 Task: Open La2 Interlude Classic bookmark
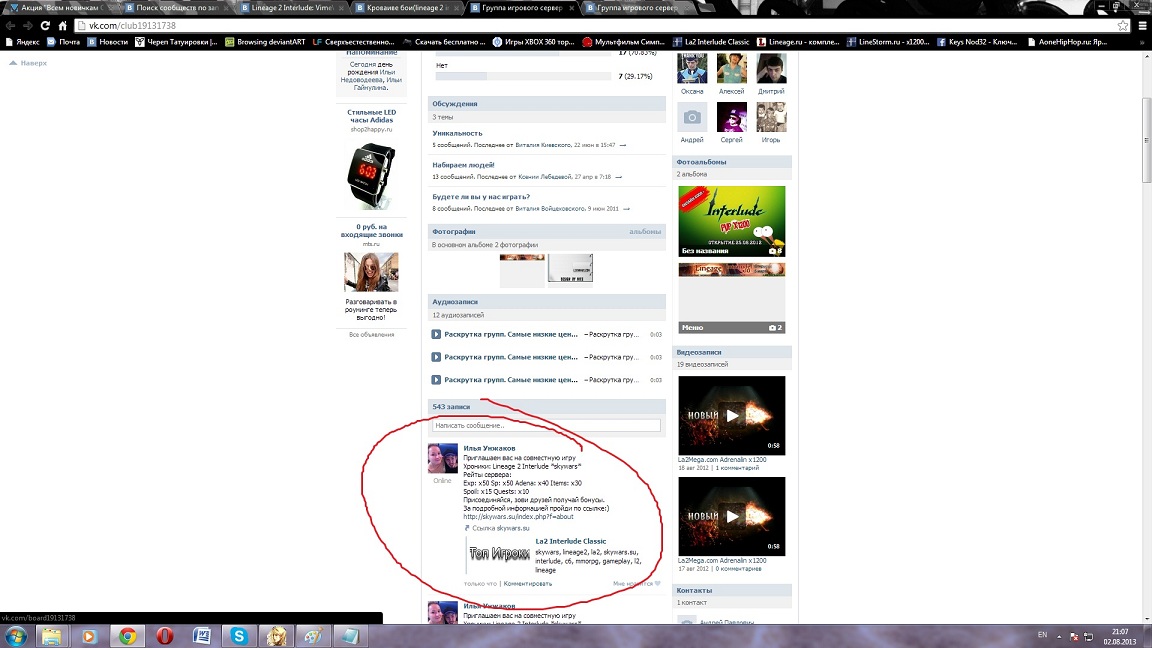(x=711, y=42)
